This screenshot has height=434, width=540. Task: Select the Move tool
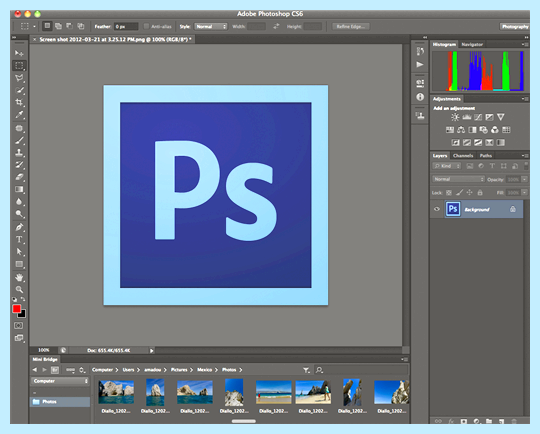tap(19, 53)
